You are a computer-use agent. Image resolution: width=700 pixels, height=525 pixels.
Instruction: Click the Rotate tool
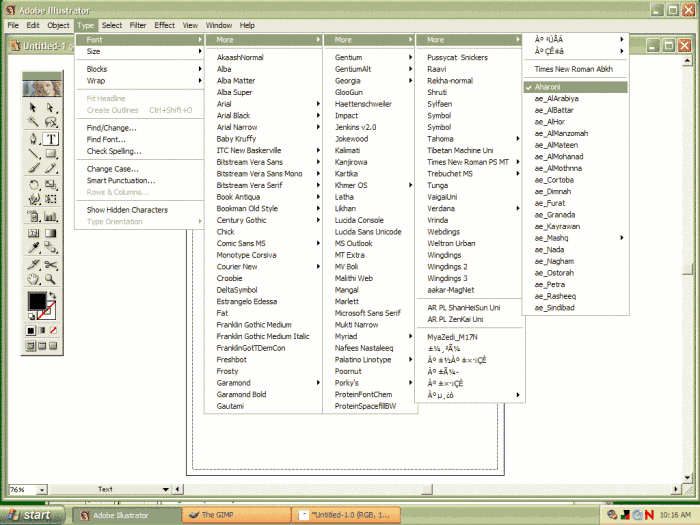coord(34,186)
